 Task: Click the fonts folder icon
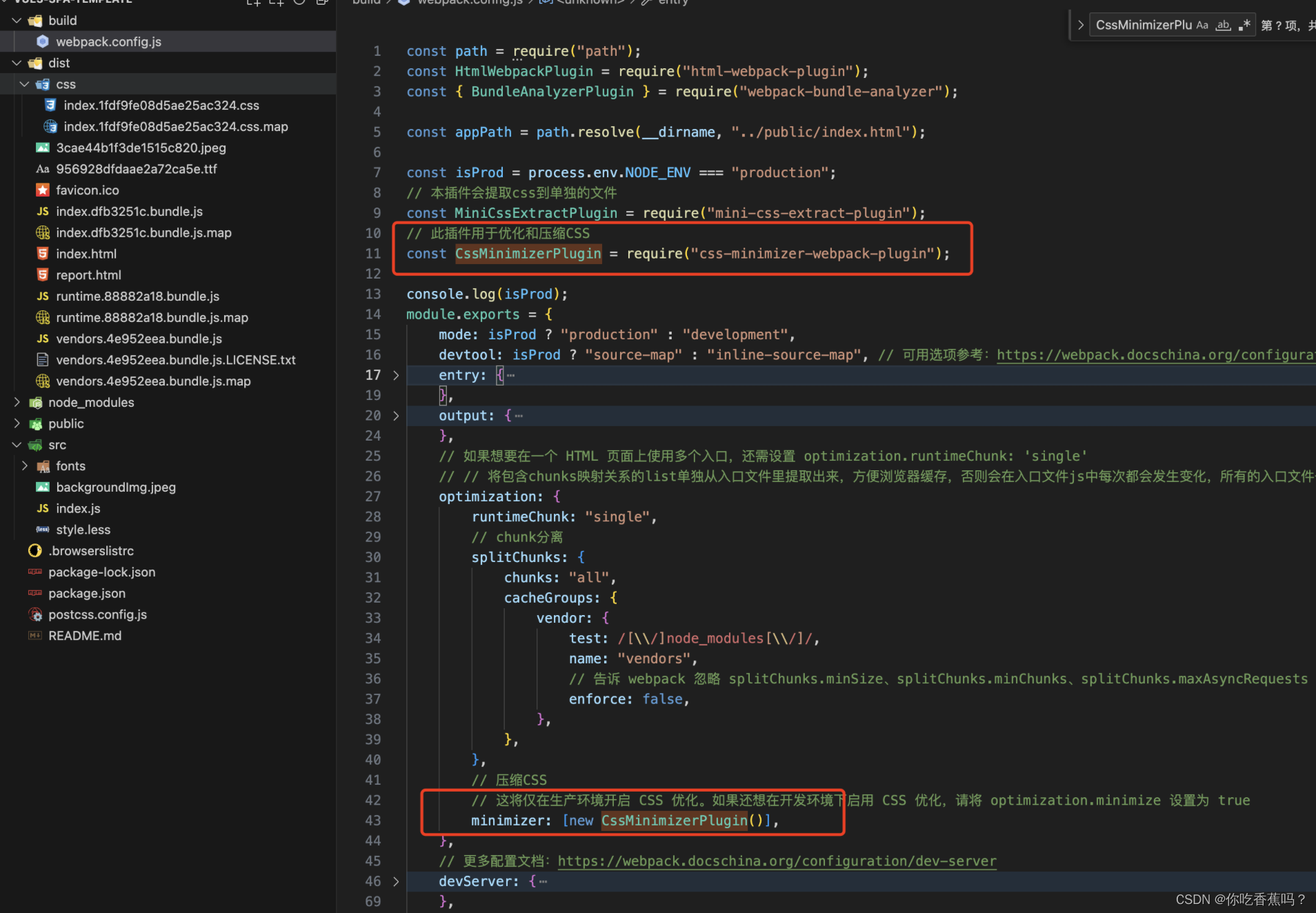coord(43,466)
